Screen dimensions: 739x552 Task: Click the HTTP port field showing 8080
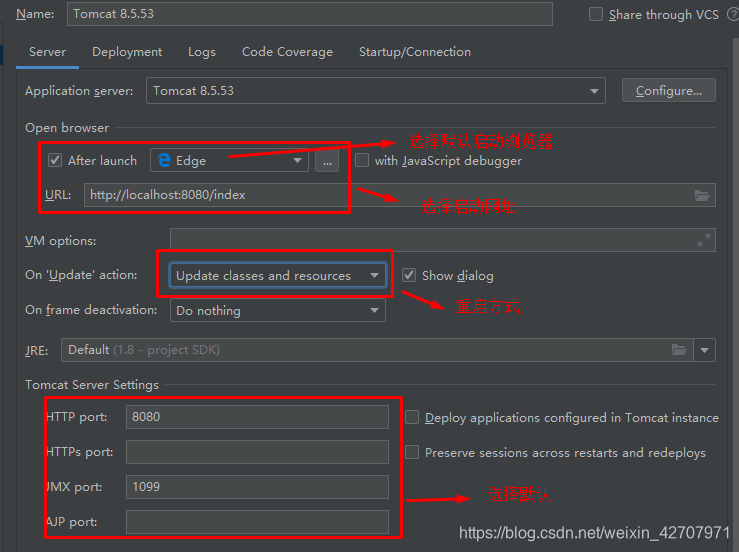257,417
